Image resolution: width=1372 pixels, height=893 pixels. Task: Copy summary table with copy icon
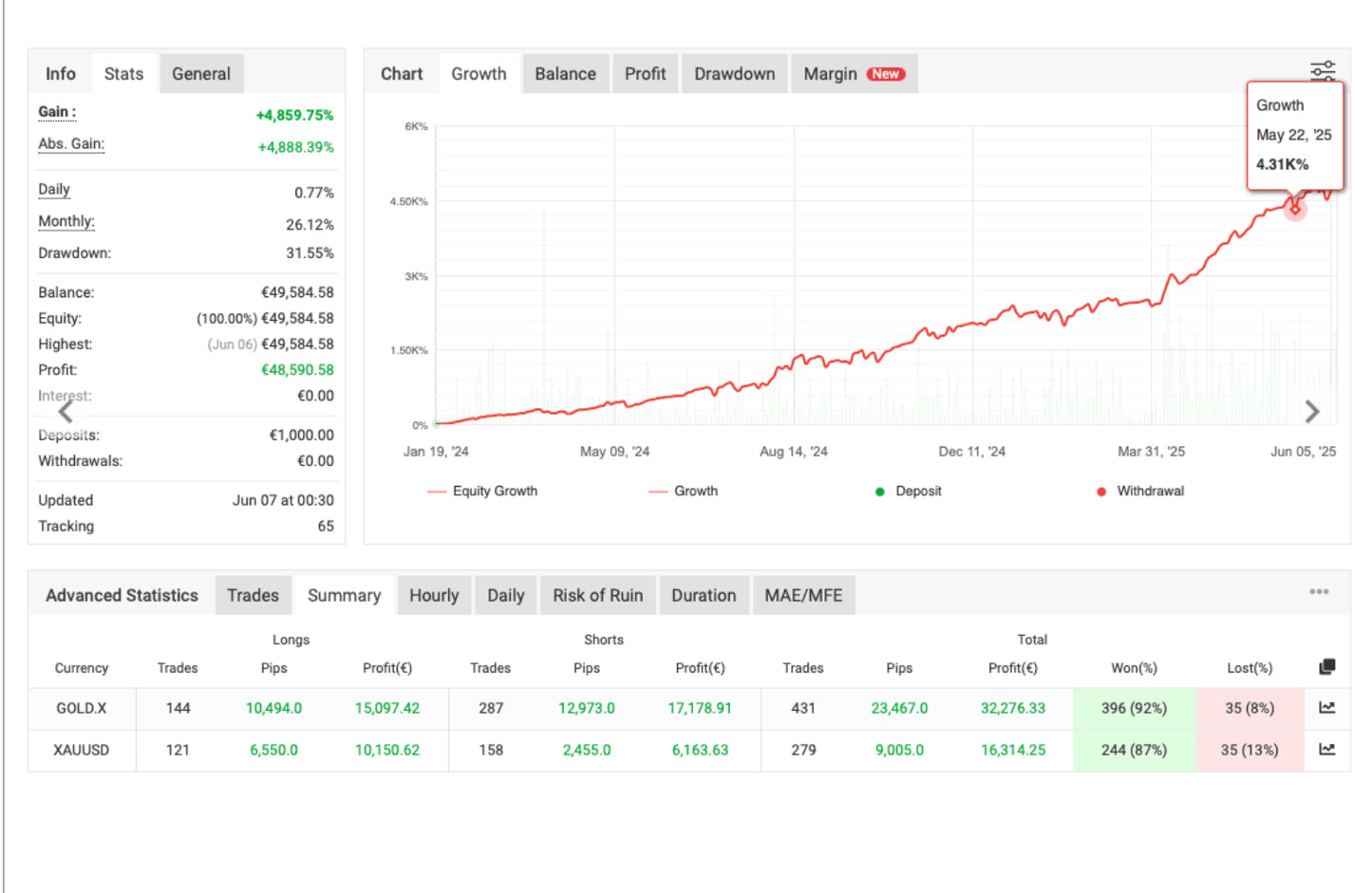(x=1327, y=667)
